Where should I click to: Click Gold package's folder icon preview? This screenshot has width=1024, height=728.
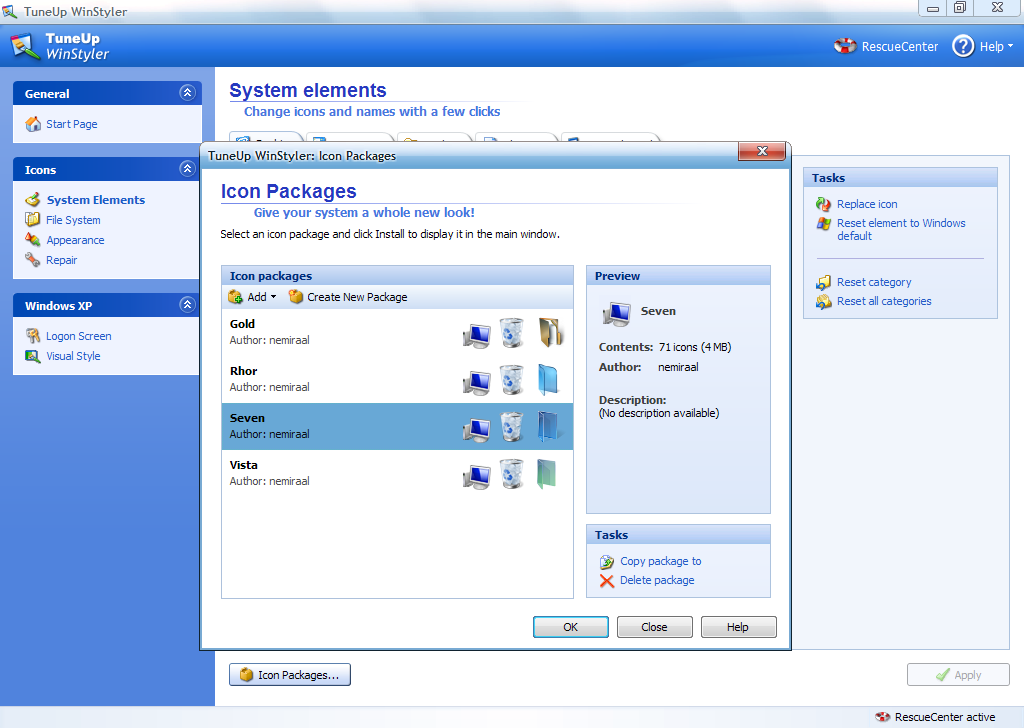point(550,332)
